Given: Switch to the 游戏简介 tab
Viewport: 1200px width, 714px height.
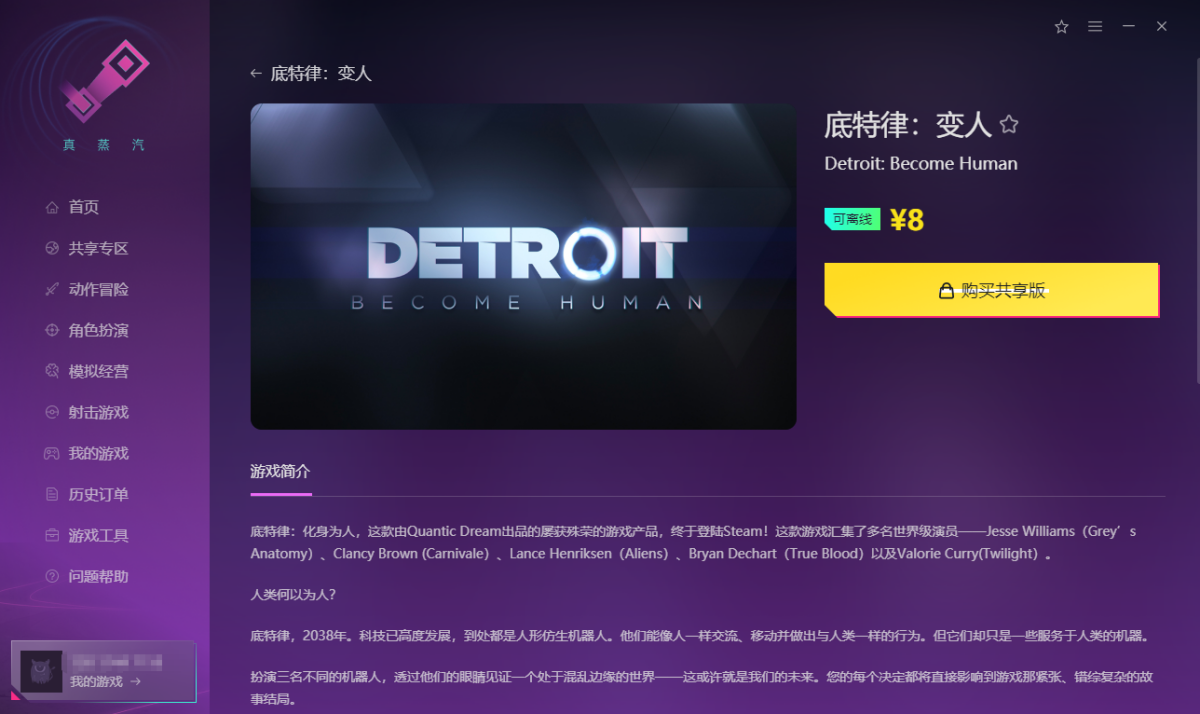Looking at the screenshot, I should tap(280, 472).
